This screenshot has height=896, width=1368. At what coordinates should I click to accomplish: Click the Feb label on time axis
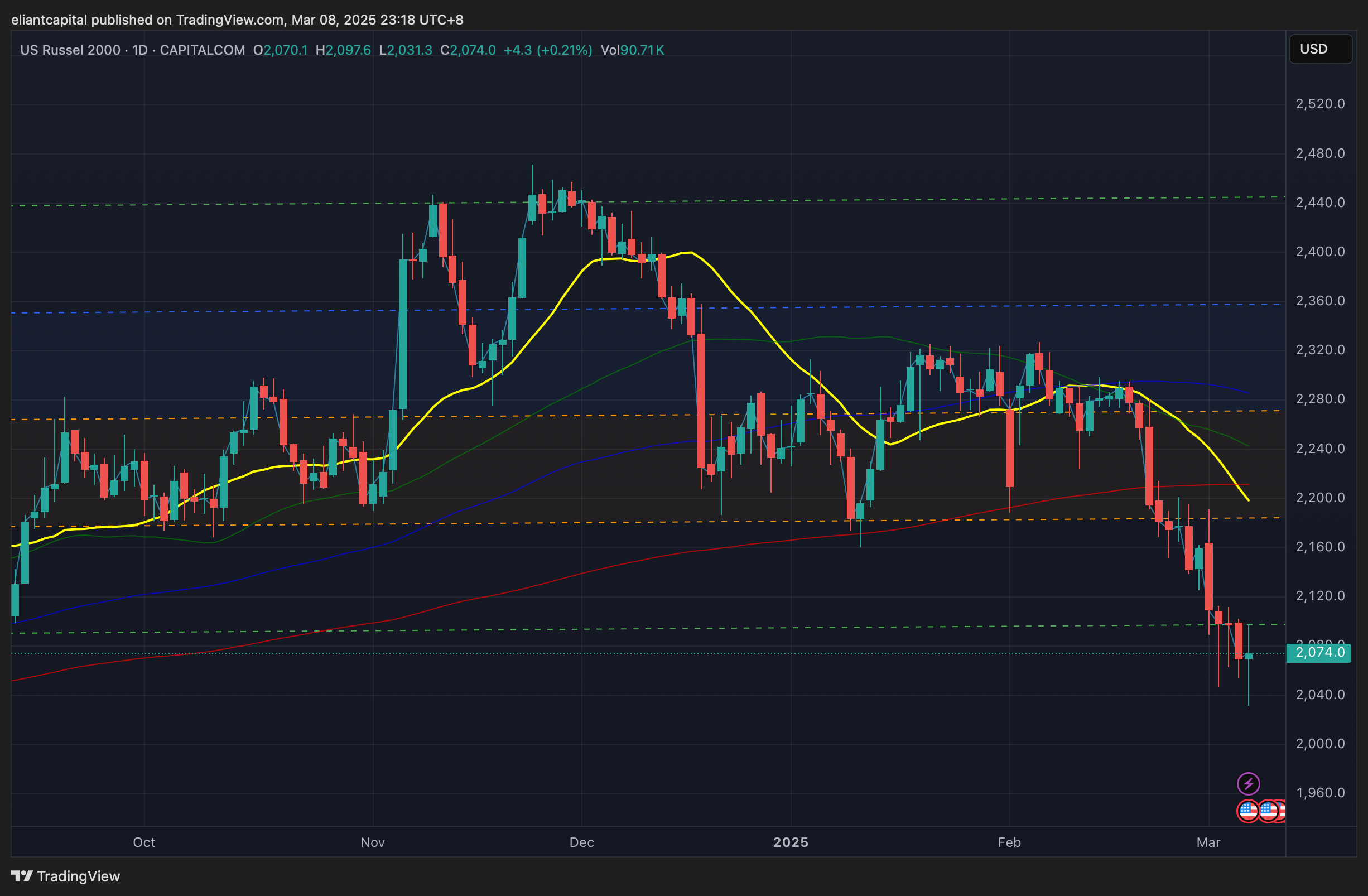pyautogui.click(x=1009, y=842)
